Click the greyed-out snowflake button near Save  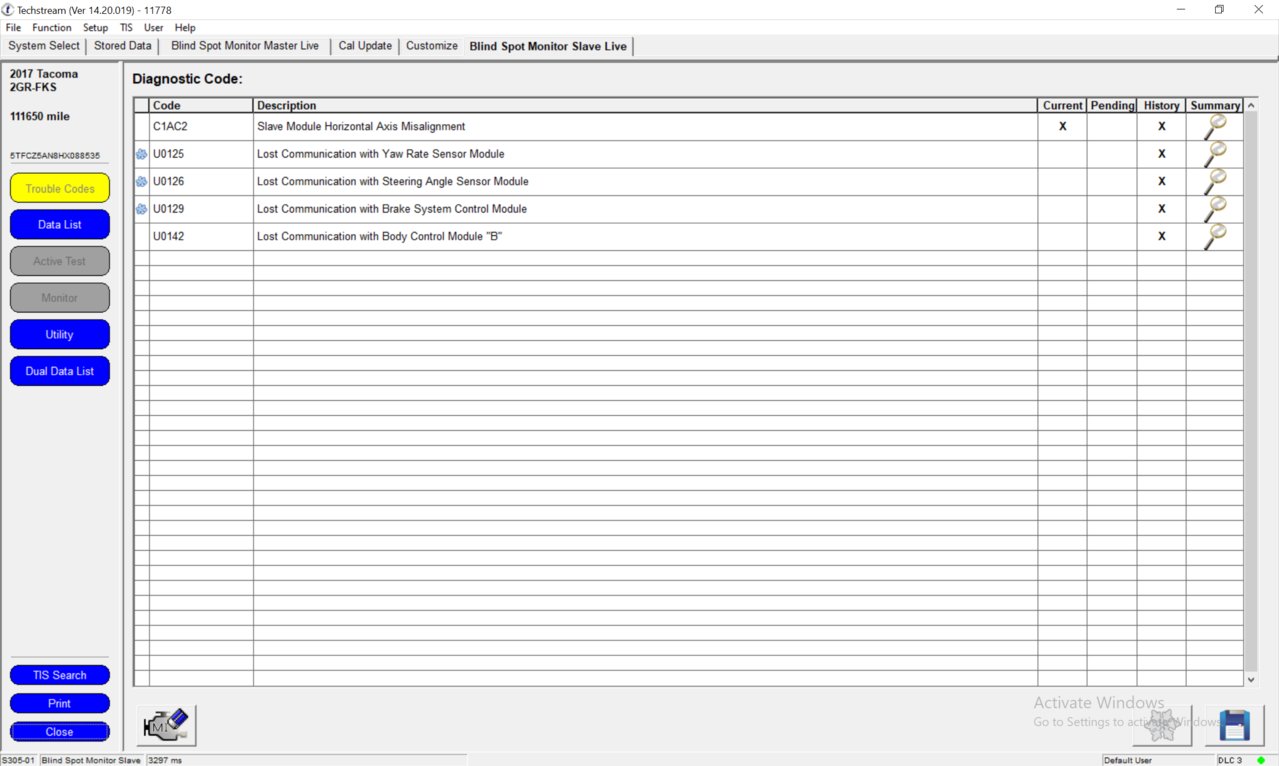point(1162,725)
